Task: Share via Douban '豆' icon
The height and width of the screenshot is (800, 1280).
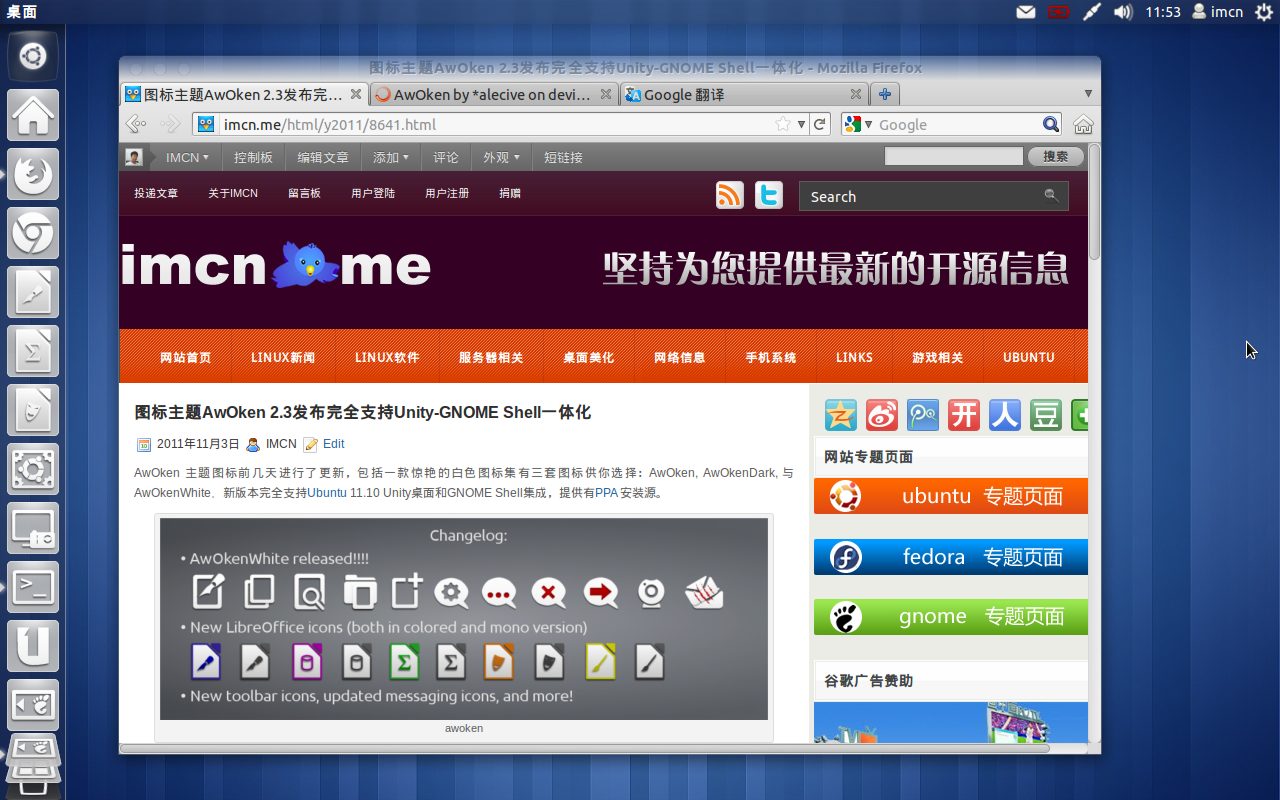Action: tap(1046, 415)
